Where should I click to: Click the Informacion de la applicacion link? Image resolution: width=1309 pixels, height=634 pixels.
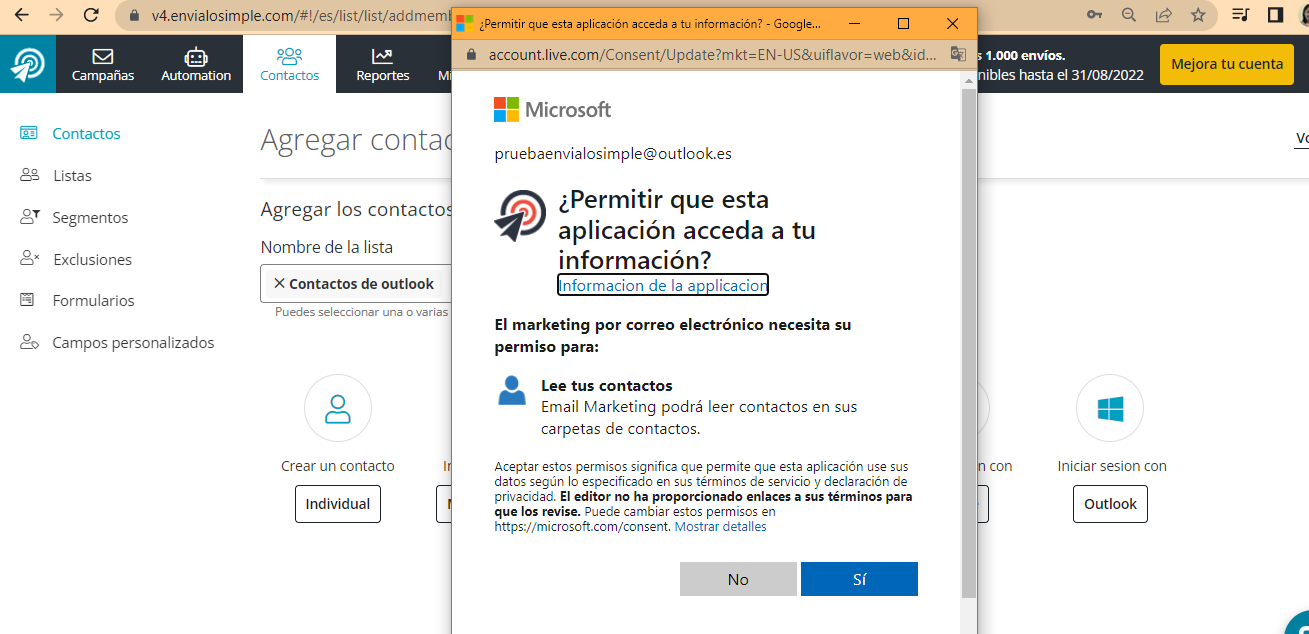pos(663,285)
